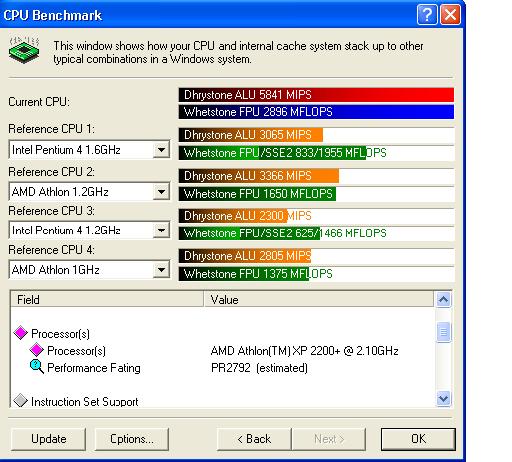Viewport: 512px width, 462px height.
Task: Click the Reference CPU 3: label
Action: click(x=51, y=211)
